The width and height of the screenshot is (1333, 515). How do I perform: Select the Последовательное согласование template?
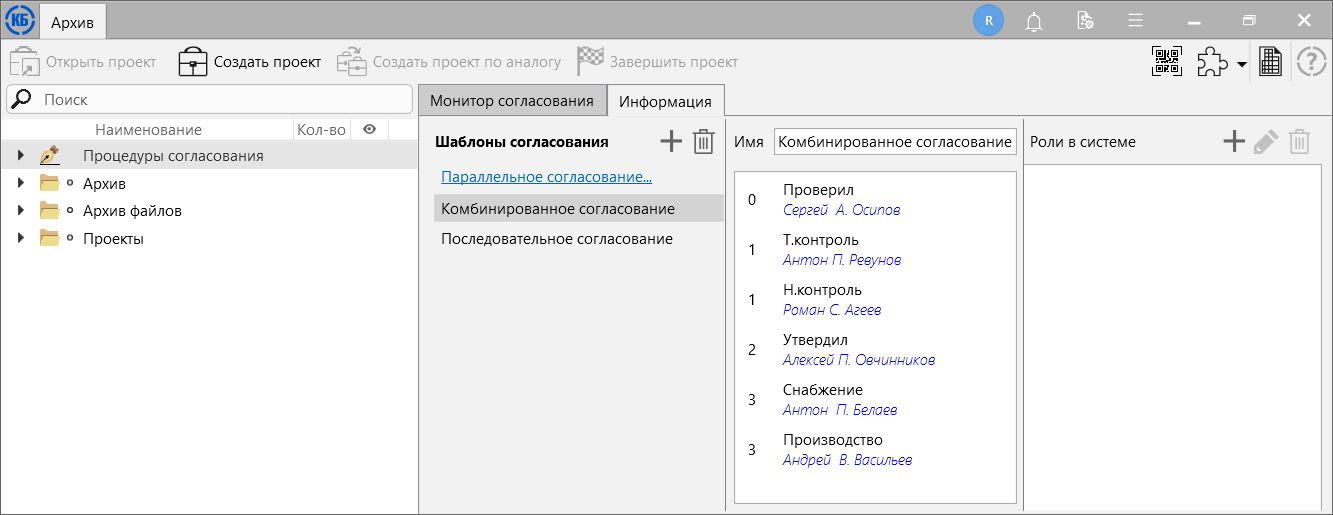557,239
